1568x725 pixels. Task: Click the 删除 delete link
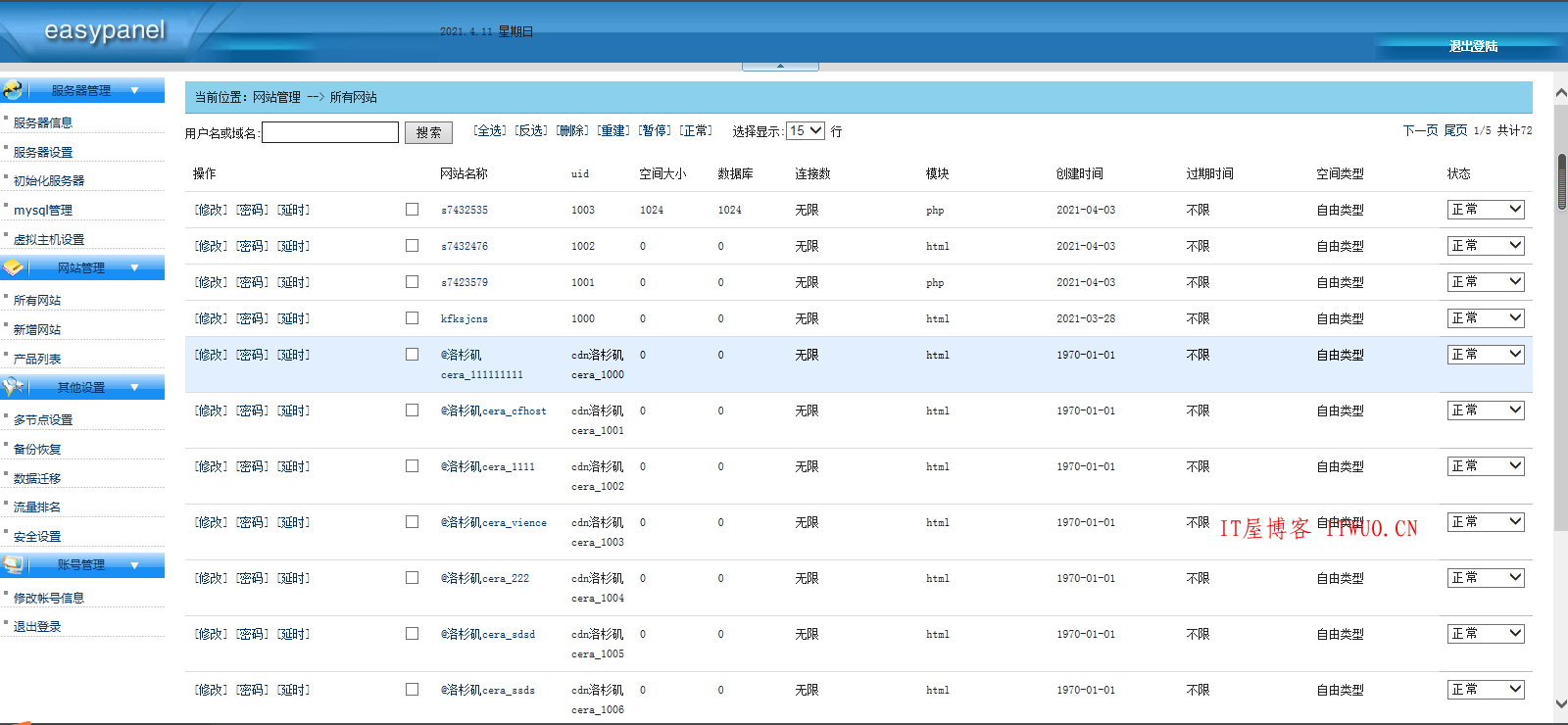coord(572,130)
